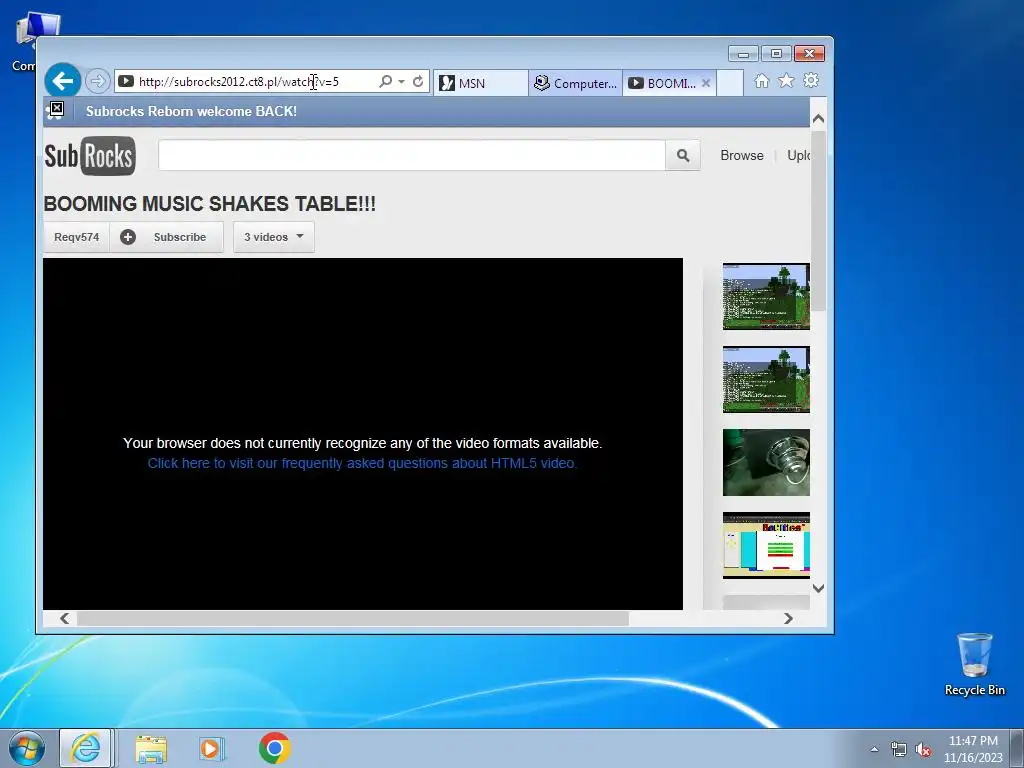
Task: Click the horizontal scrollbar left arrow
Action: (x=64, y=618)
